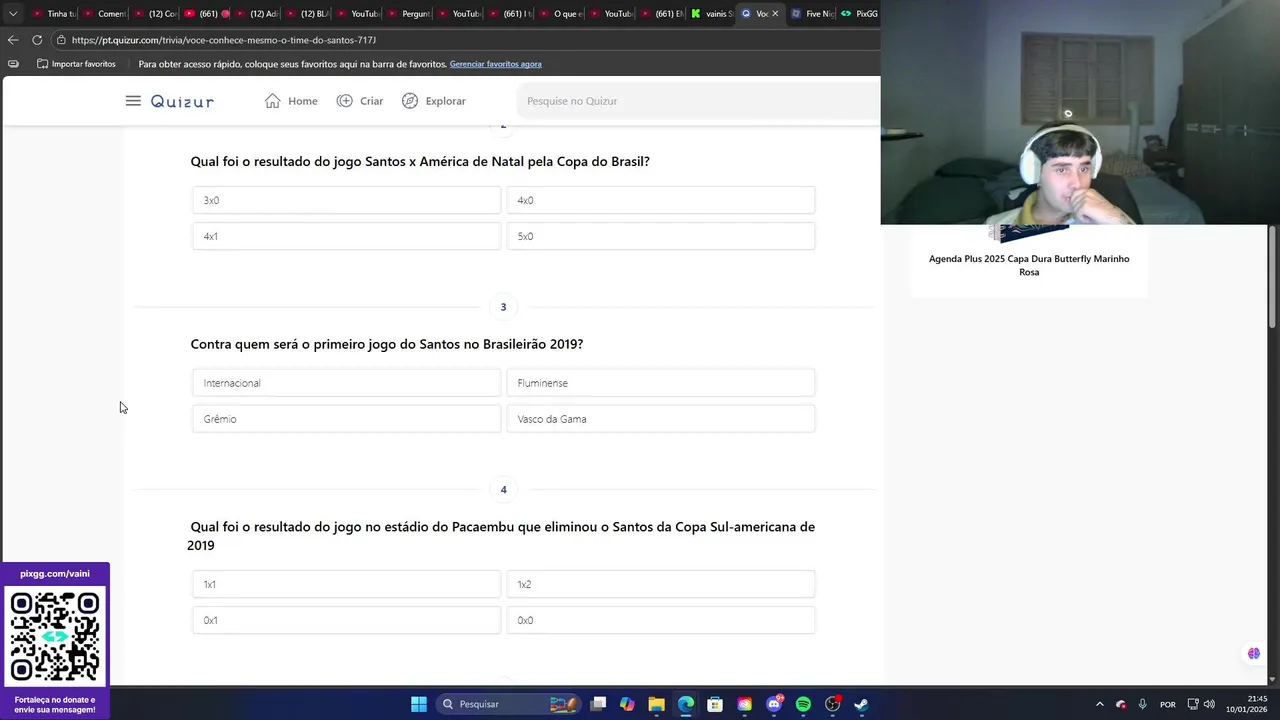Switch to the vainis tab
The image size is (1280, 720).
(712, 14)
